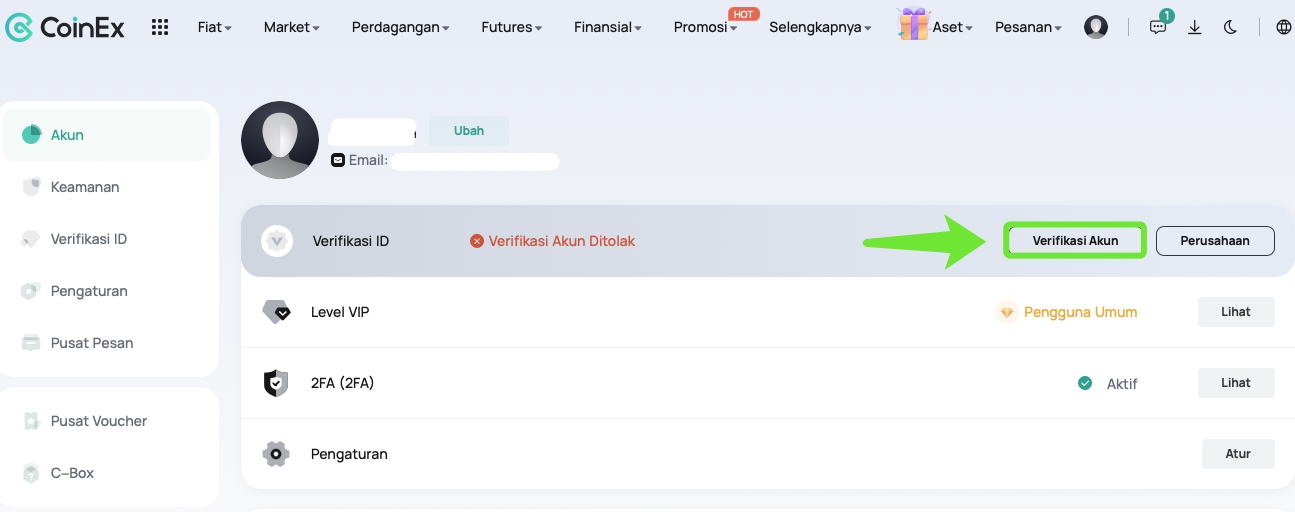Expand the Fiat dropdown menu

click(215, 27)
